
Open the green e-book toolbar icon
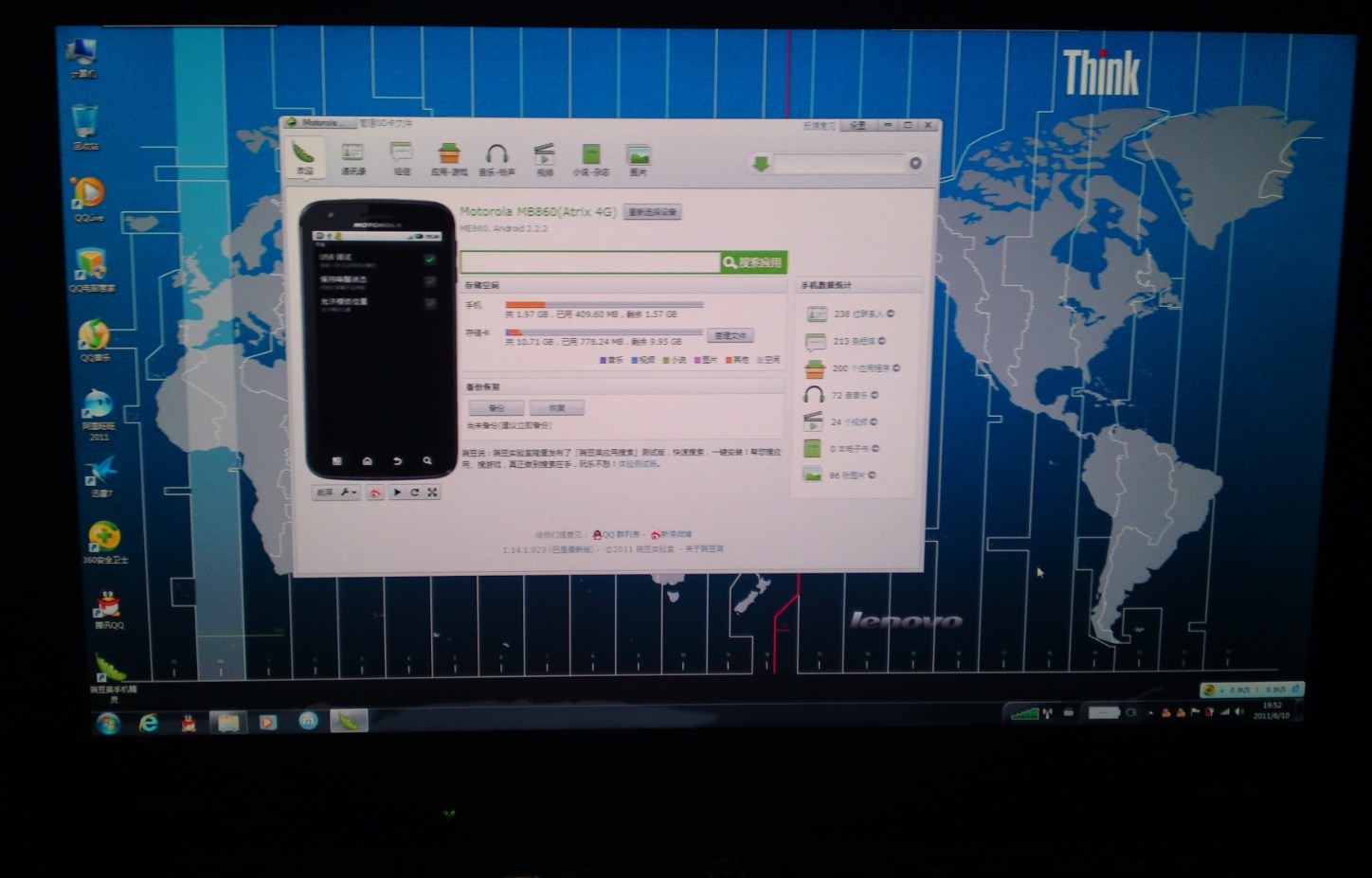(x=590, y=157)
